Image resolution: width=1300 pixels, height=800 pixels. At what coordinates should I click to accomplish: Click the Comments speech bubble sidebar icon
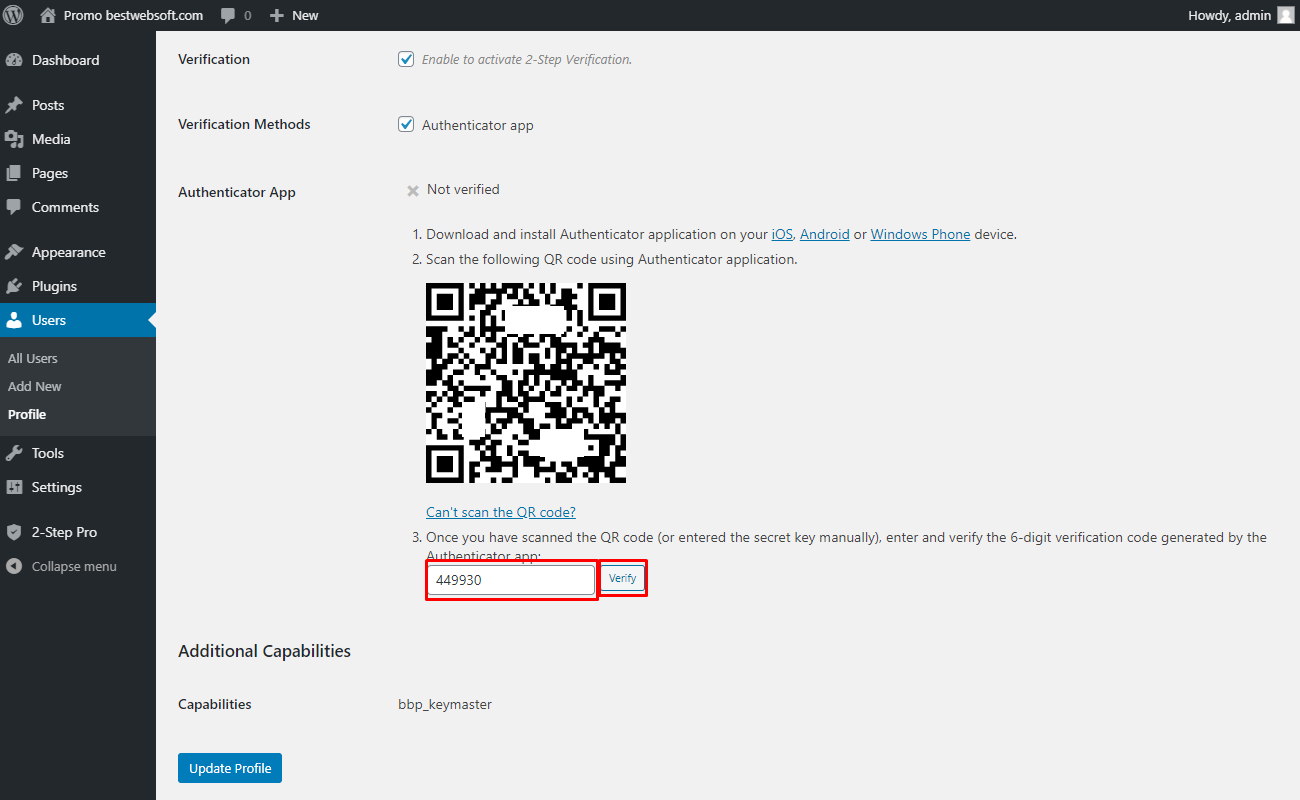click(x=14, y=207)
